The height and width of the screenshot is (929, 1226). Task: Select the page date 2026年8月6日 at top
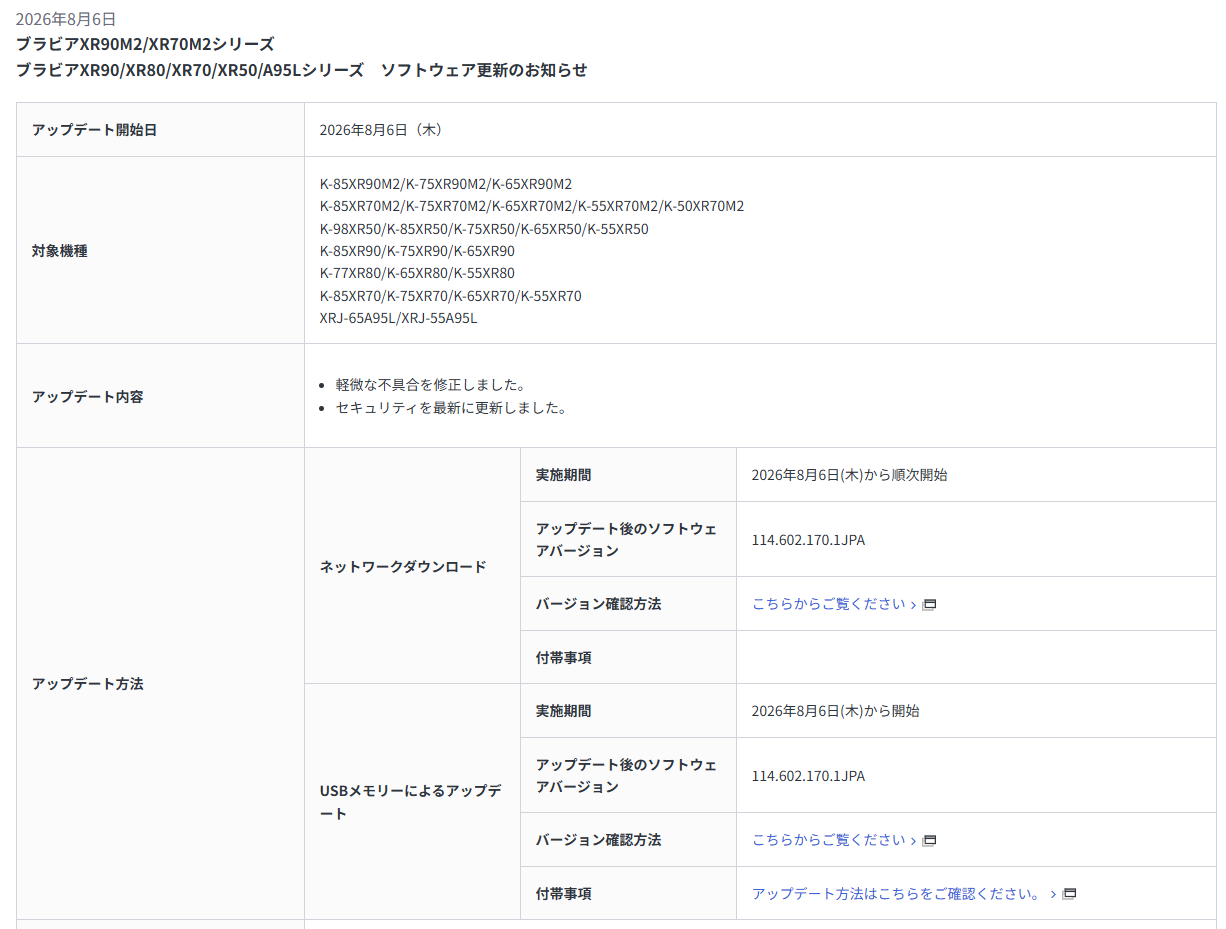(66, 19)
